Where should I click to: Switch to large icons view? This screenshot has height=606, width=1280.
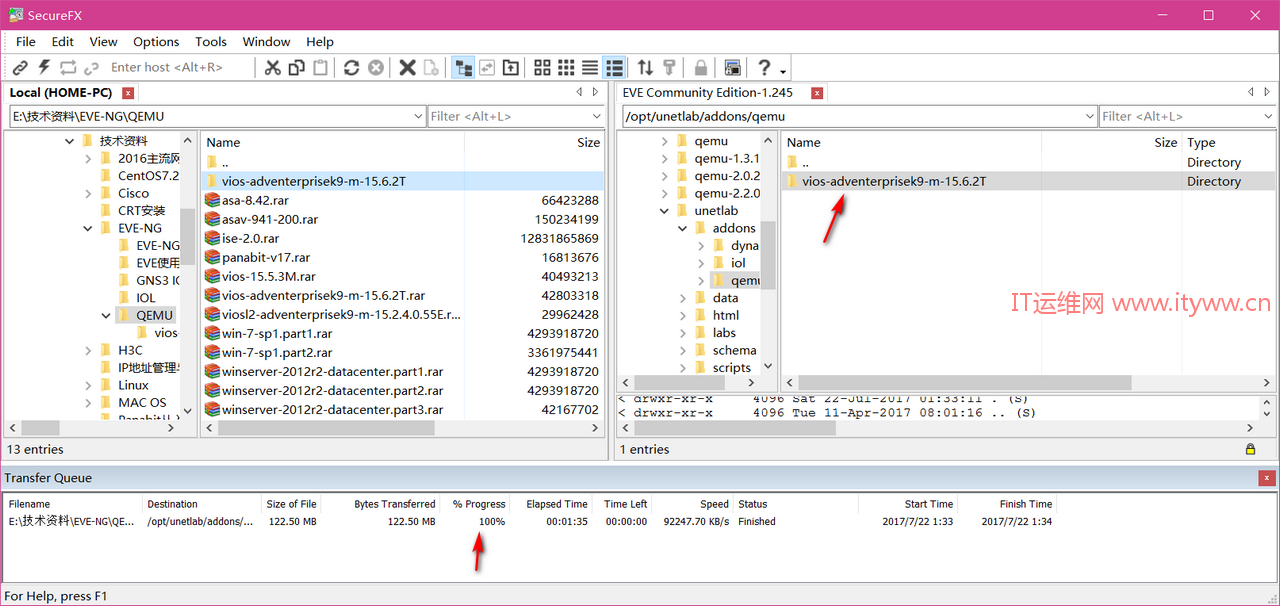542,67
